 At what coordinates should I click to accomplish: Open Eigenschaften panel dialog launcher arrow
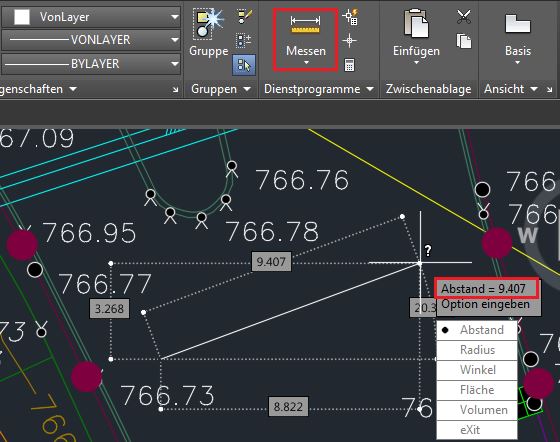click(175, 90)
